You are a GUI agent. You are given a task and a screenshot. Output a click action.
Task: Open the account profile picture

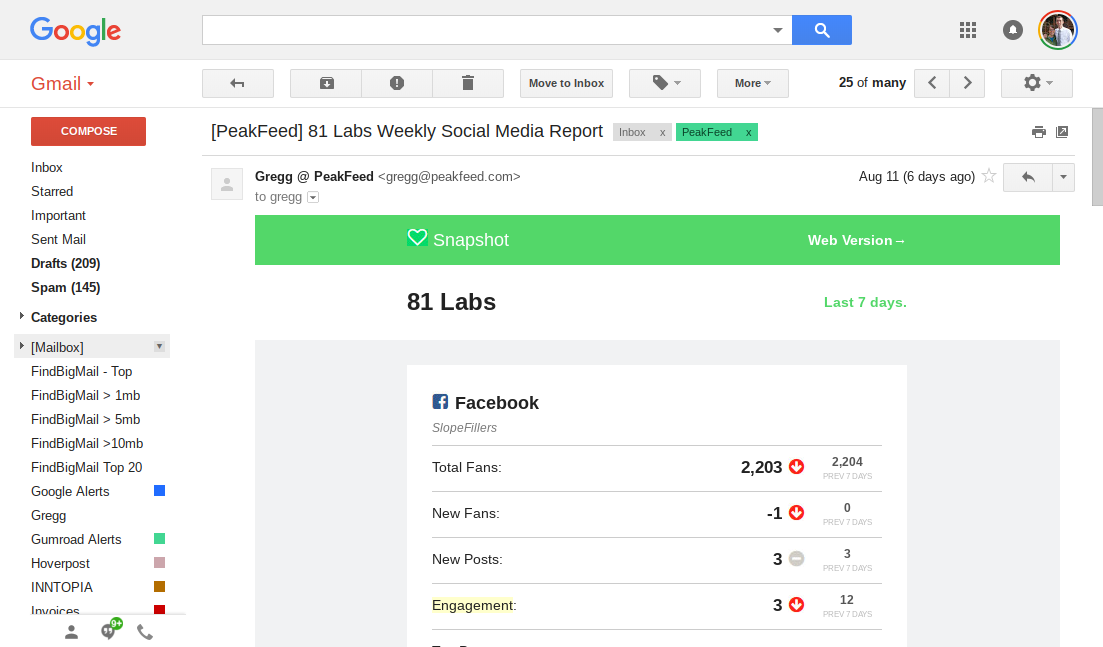tap(1057, 30)
